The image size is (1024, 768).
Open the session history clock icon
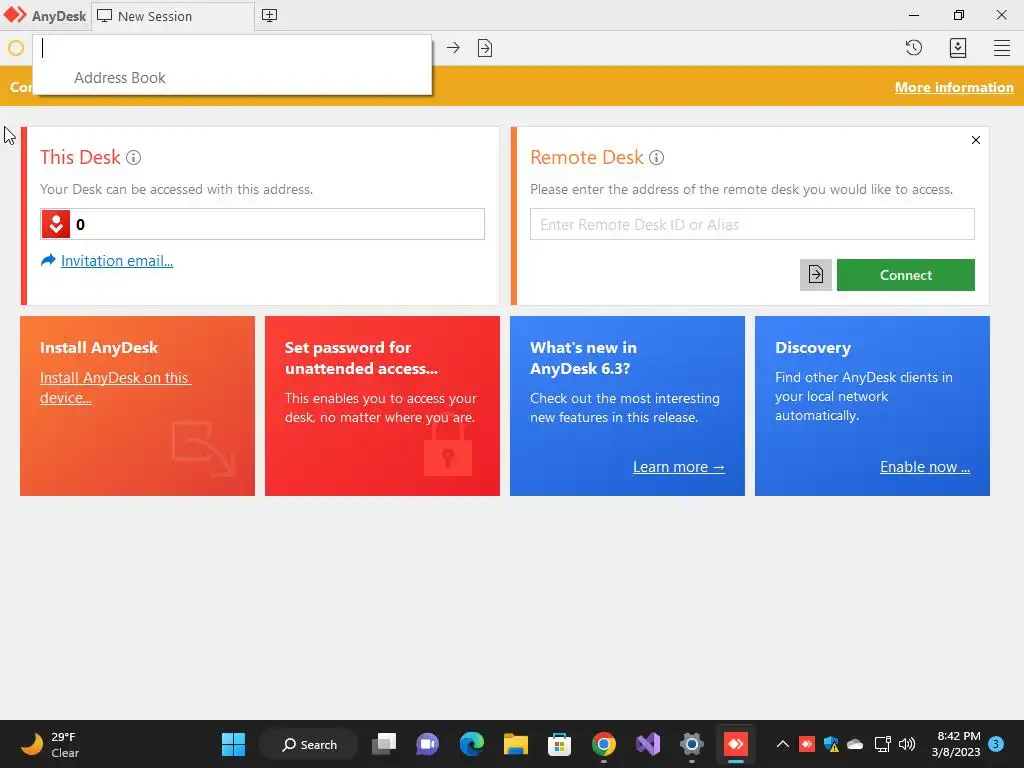[914, 48]
